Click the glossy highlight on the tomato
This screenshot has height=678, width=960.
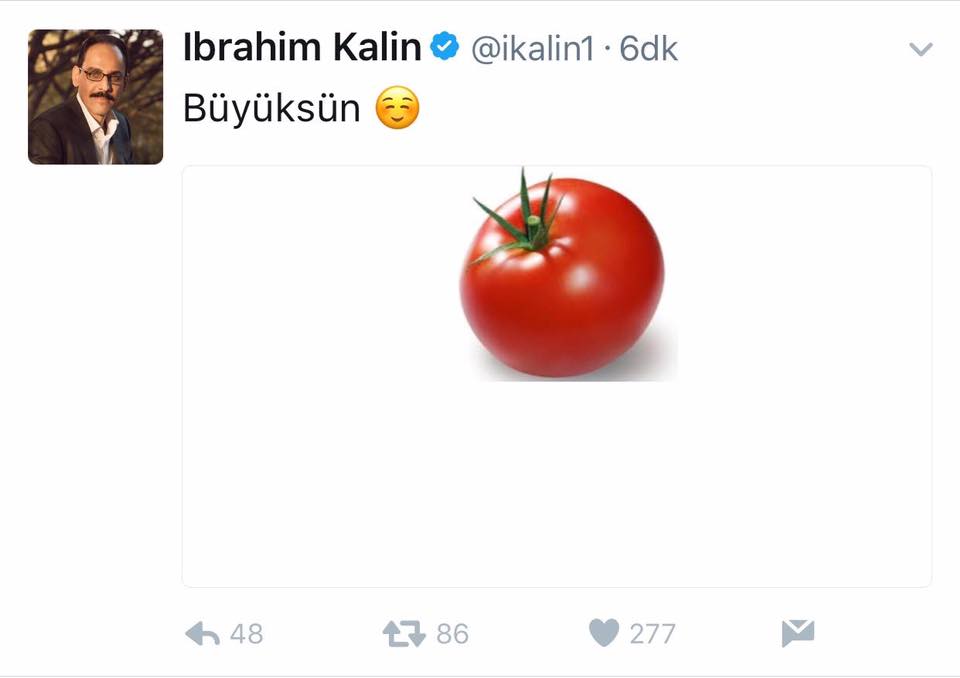click(580, 277)
